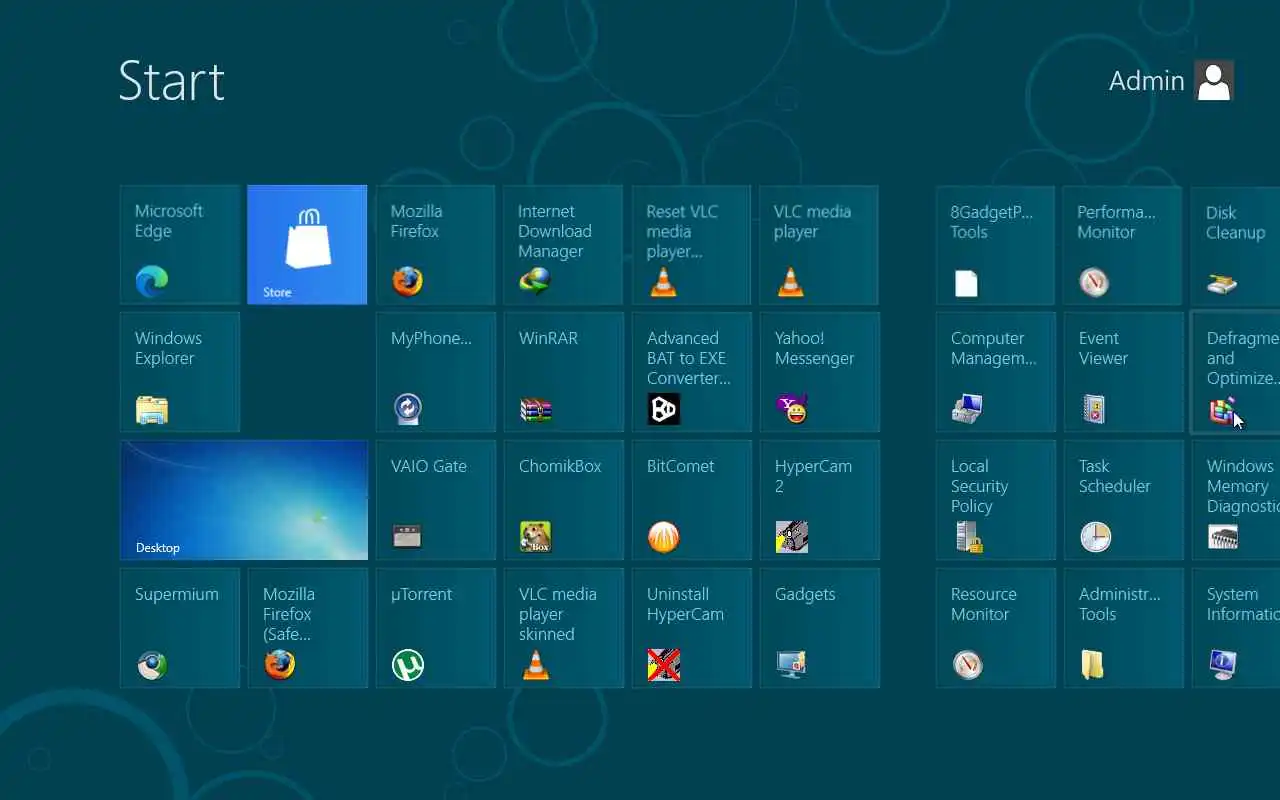Launch the HyperCam 2 tile
The height and width of the screenshot is (800, 1280).
819,500
